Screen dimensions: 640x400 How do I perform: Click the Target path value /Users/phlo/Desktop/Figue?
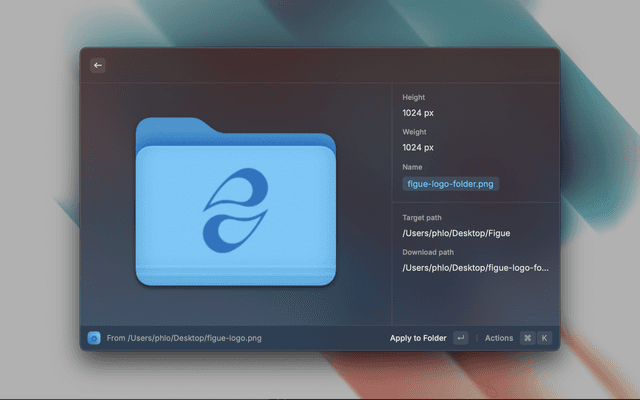click(456, 233)
